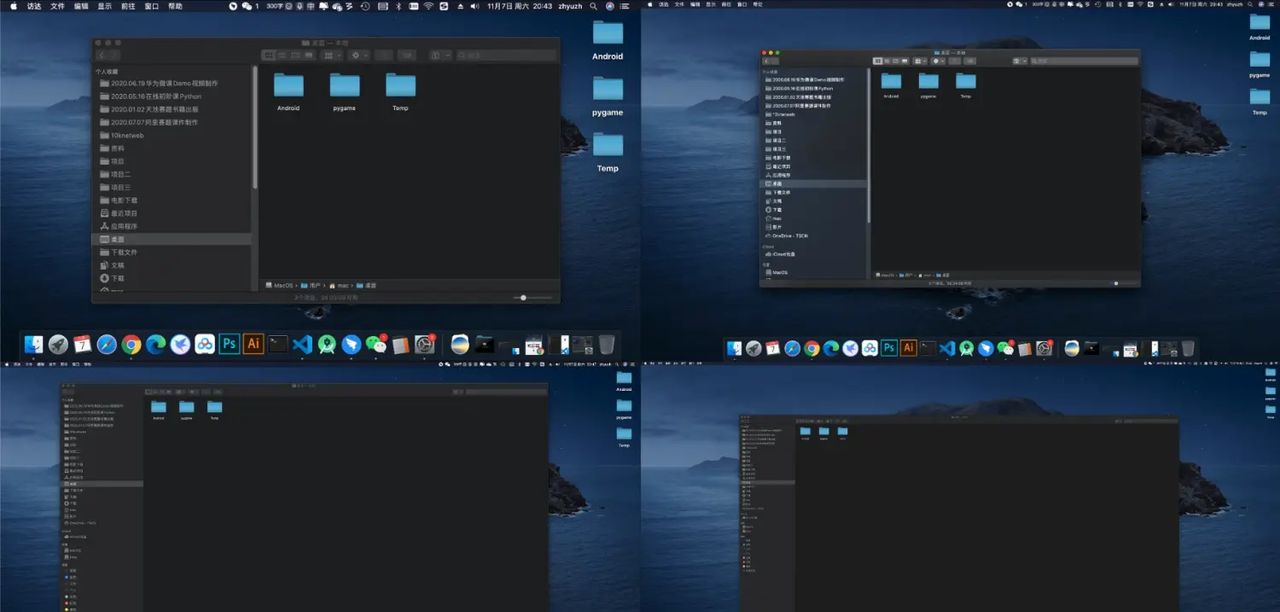Open group-by dropdown in top-left Finder toolbar
The height and width of the screenshot is (612, 1280).
click(x=330, y=55)
